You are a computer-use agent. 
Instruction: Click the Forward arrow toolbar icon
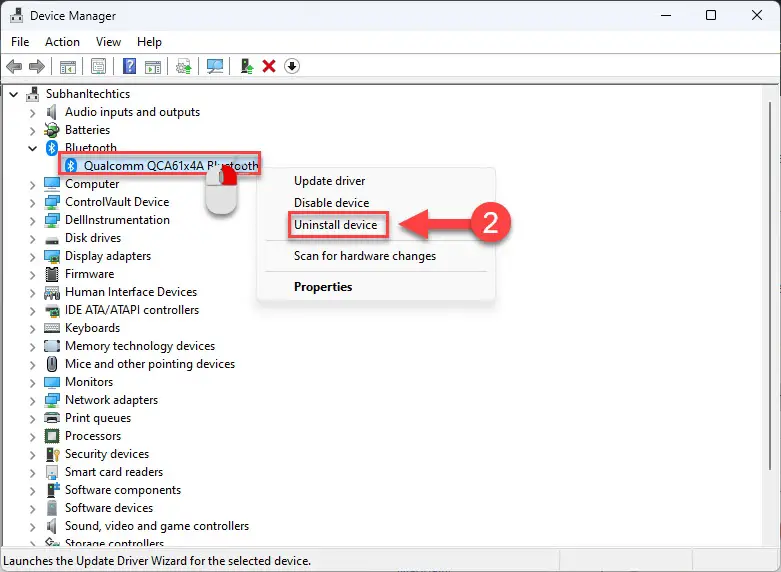[x=37, y=66]
